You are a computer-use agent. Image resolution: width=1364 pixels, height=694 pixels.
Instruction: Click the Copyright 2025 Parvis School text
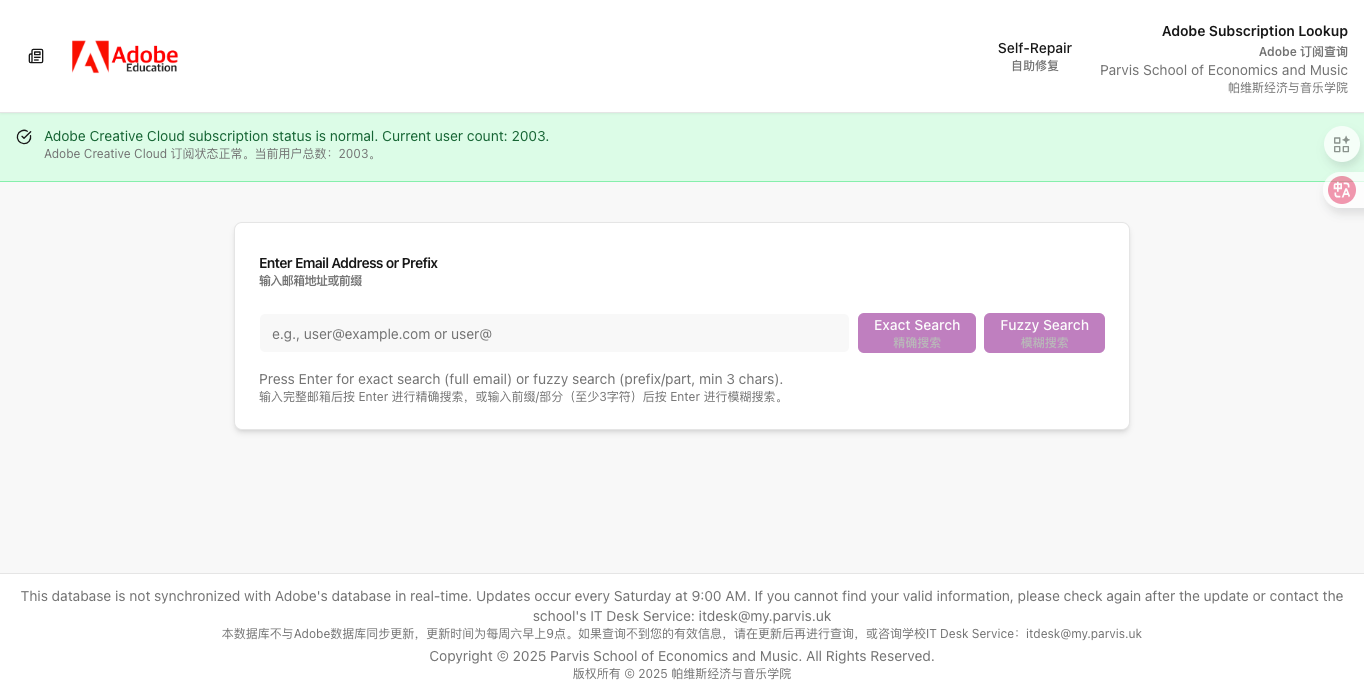pos(682,656)
